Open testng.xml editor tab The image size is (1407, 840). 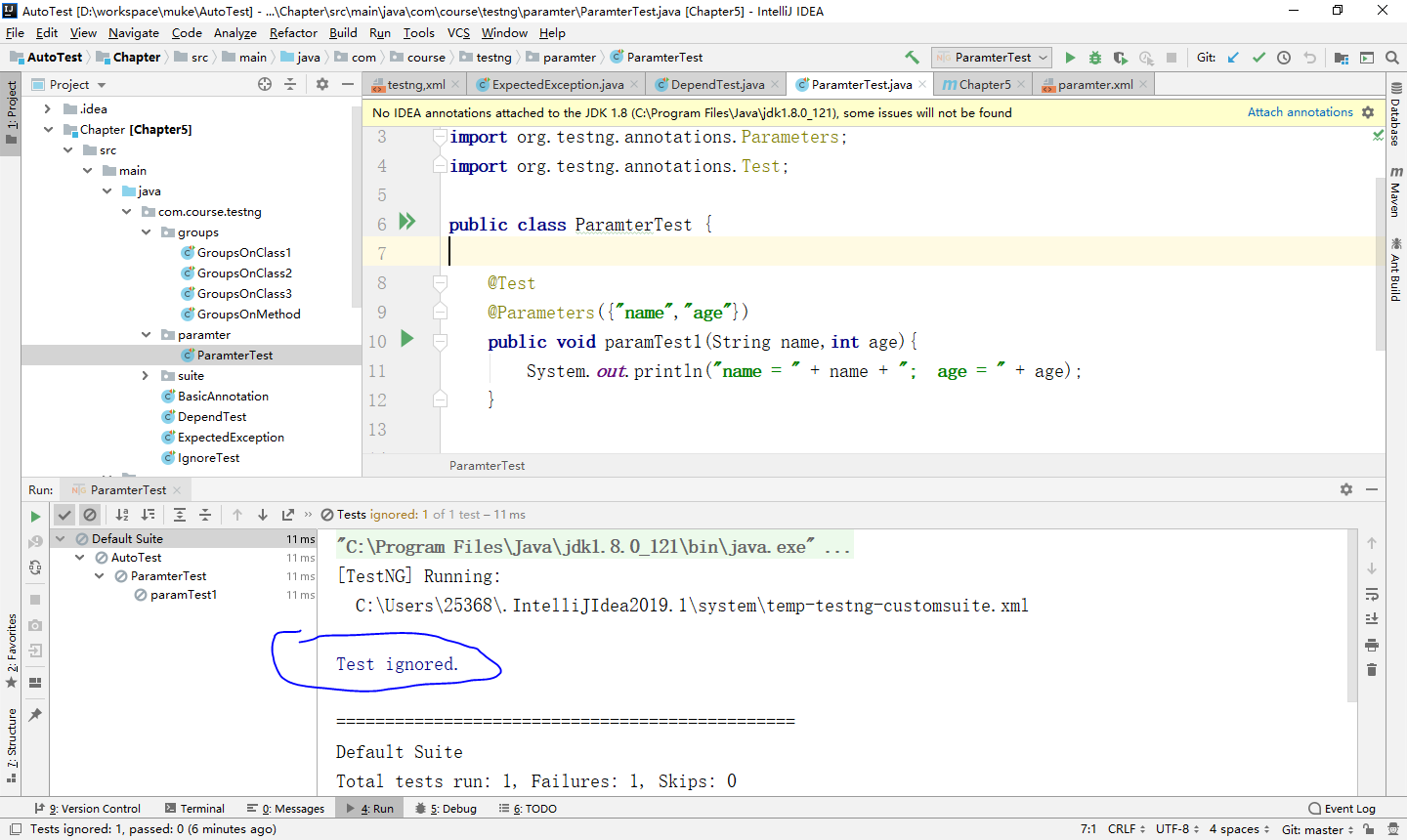[415, 85]
